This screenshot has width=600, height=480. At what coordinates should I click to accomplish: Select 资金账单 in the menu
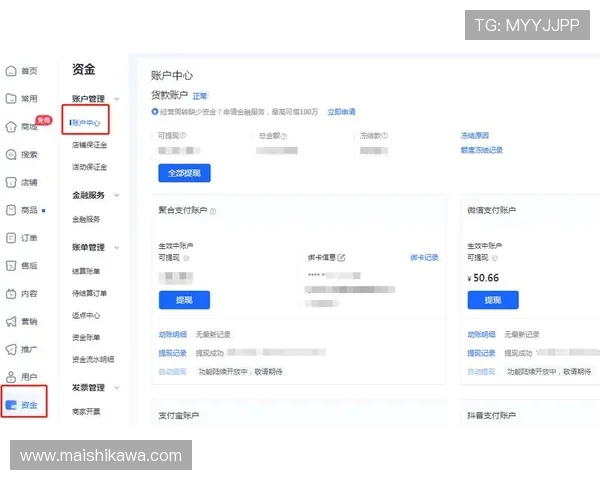click(86, 337)
